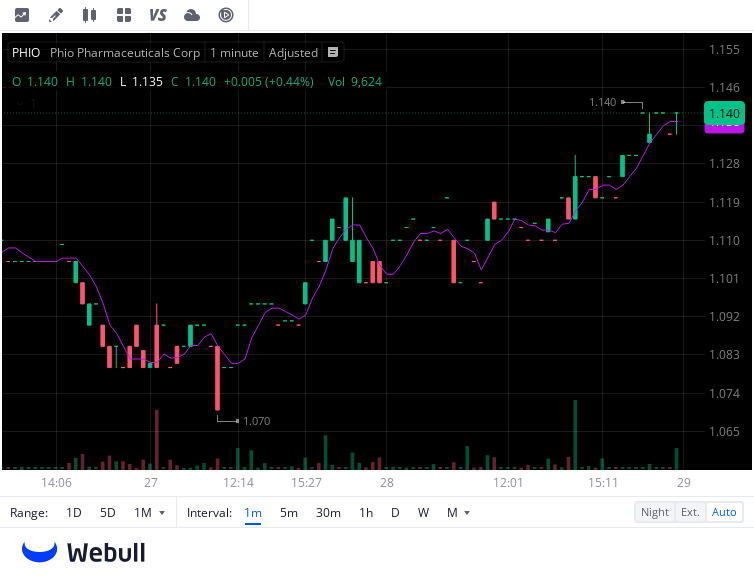Select the W weekly interval
Image resolution: width=754 pixels, height=576 pixels.
[x=423, y=513]
